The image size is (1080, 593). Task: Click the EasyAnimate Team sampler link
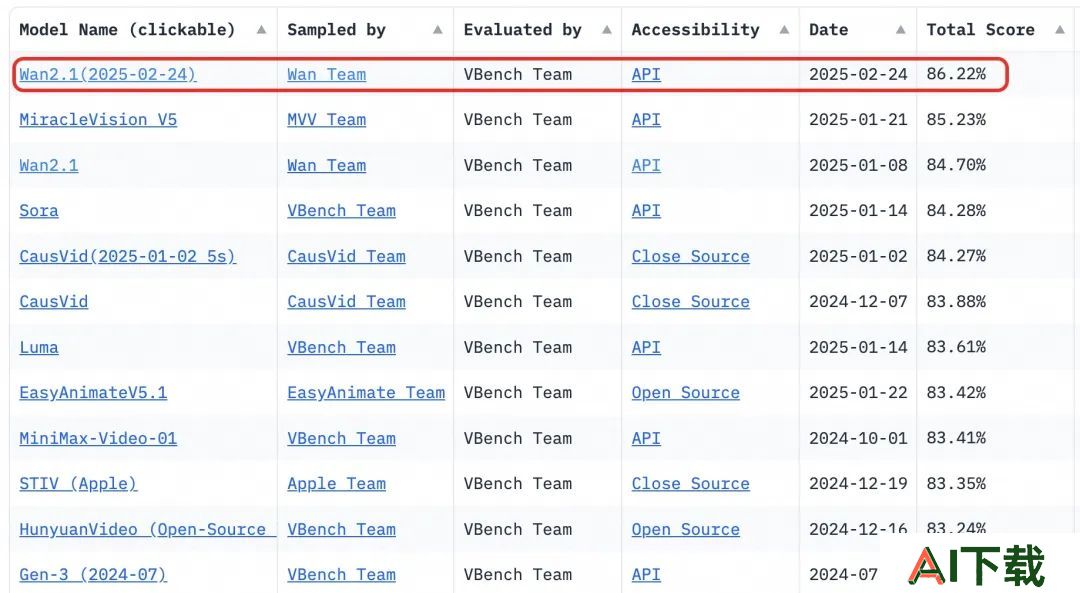[x=366, y=393]
